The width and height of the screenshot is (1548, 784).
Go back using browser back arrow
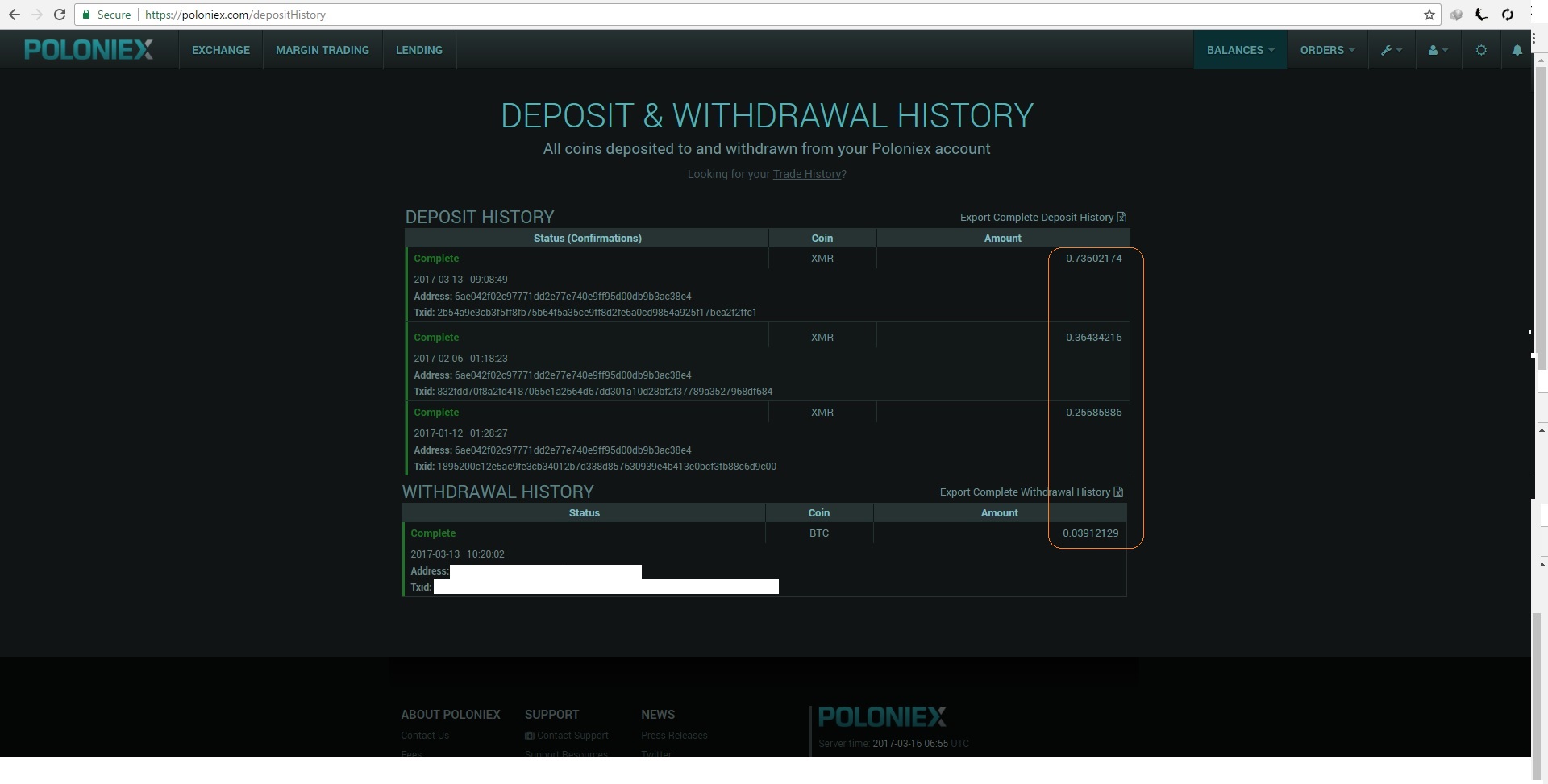pos(14,15)
